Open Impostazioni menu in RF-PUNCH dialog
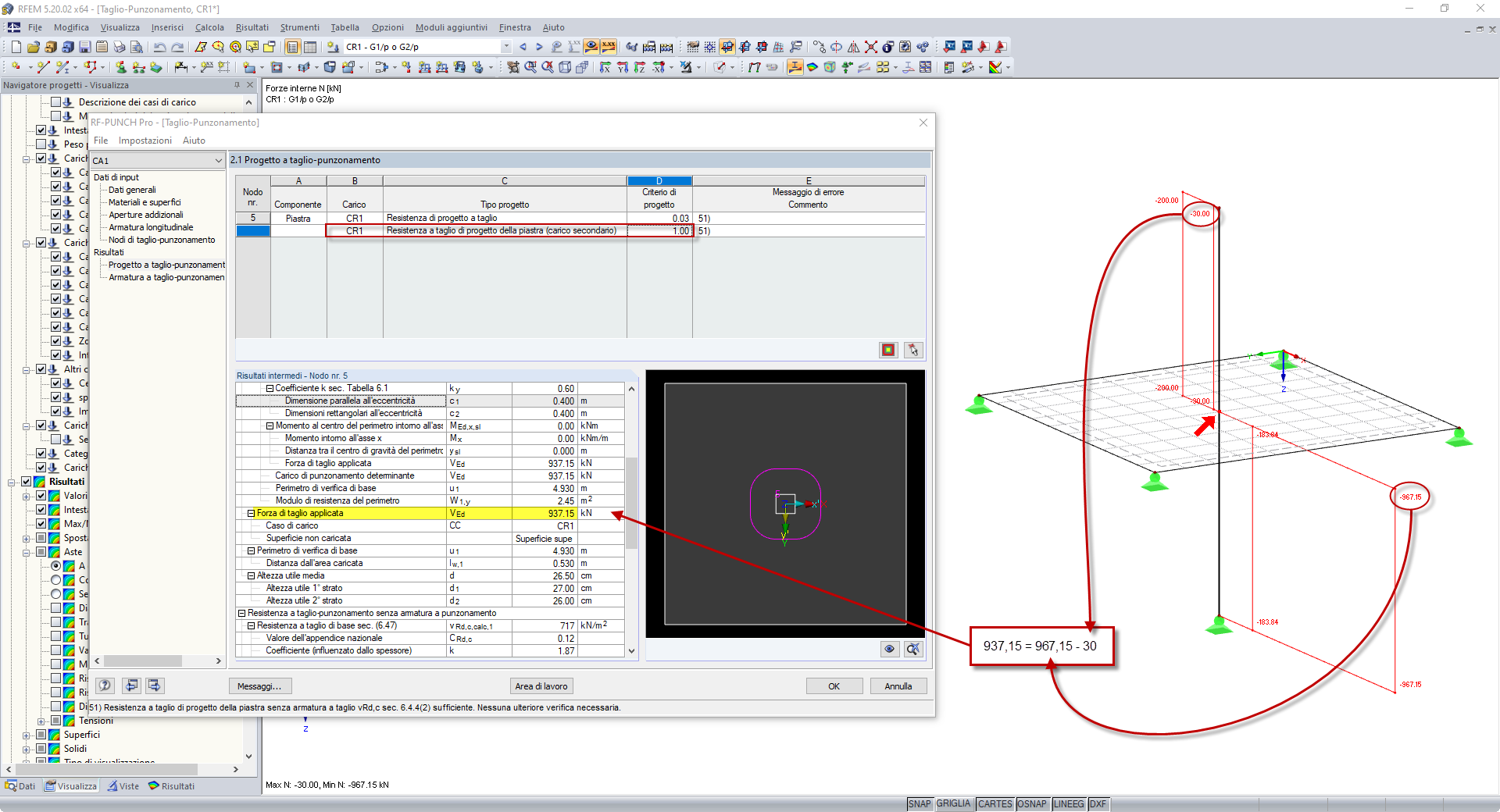The image size is (1500, 812). tap(145, 141)
